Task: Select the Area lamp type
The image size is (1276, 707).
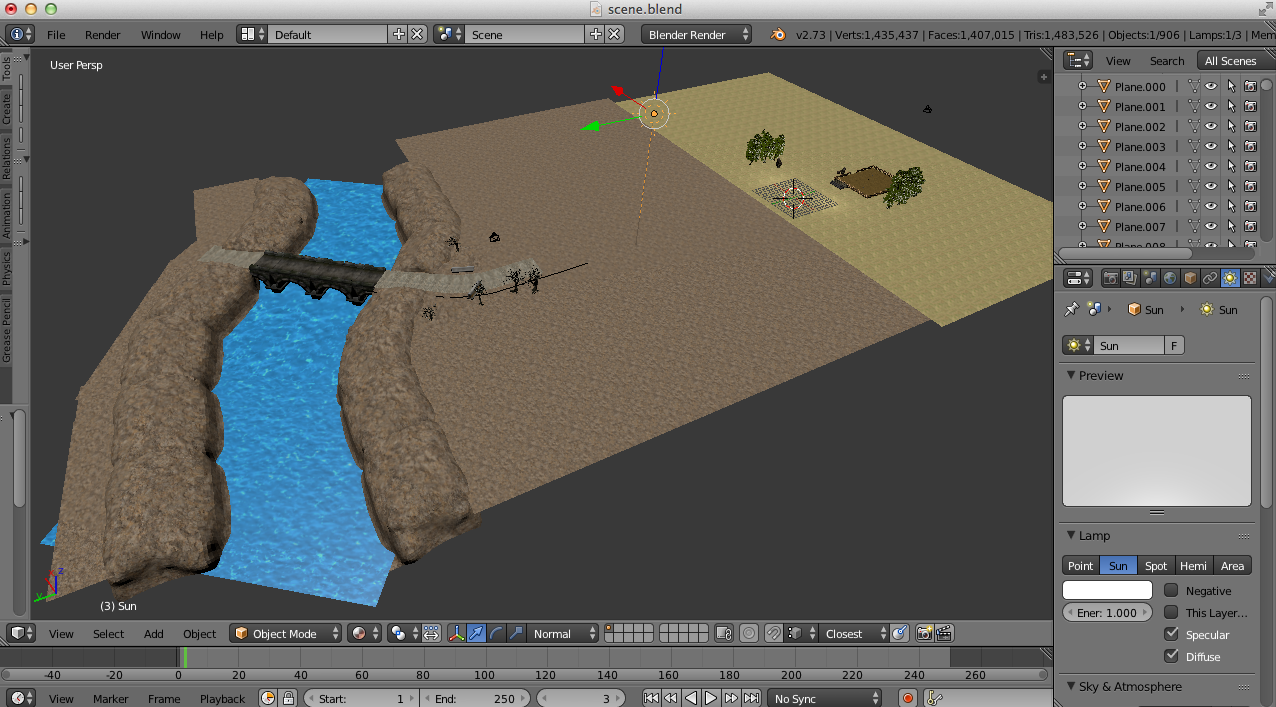Action: coord(1232,565)
